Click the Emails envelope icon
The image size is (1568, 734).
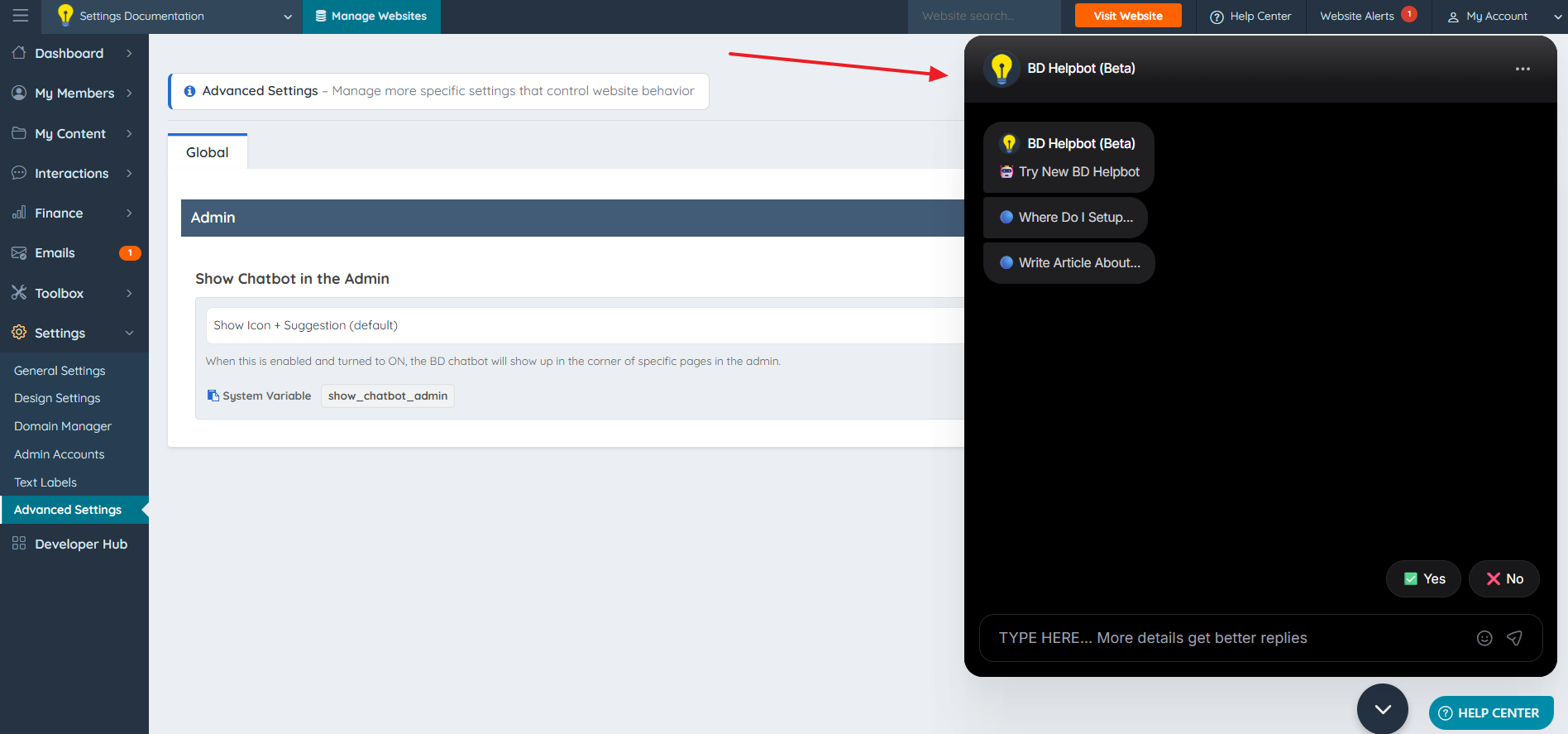(x=19, y=253)
